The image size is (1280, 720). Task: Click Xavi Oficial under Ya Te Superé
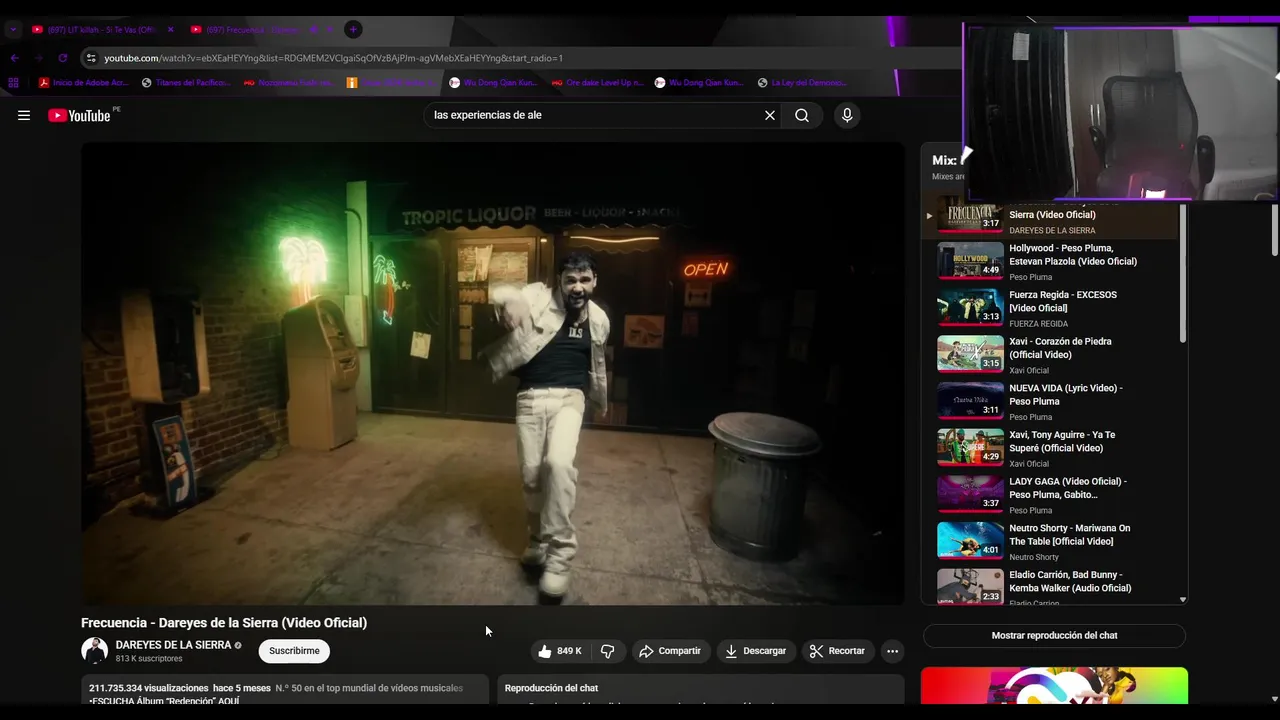point(1029,464)
